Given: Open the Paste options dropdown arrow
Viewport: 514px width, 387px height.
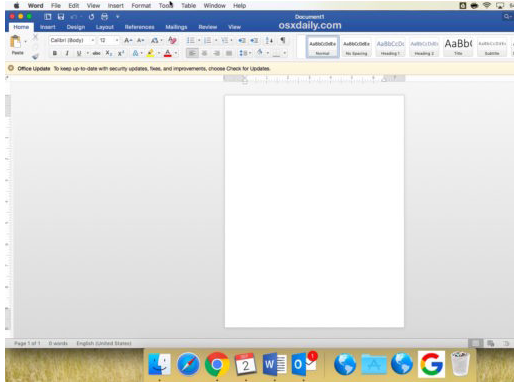Looking at the screenshot, I should pyautogui.click(x=25, y=42).
